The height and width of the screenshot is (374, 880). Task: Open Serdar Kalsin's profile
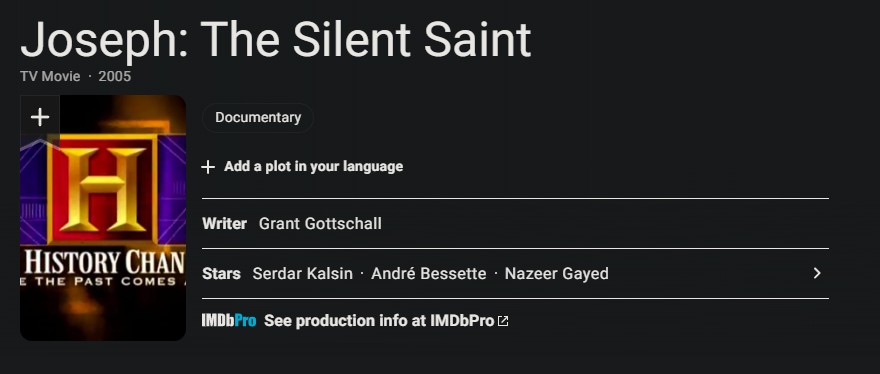coord(302,273)
